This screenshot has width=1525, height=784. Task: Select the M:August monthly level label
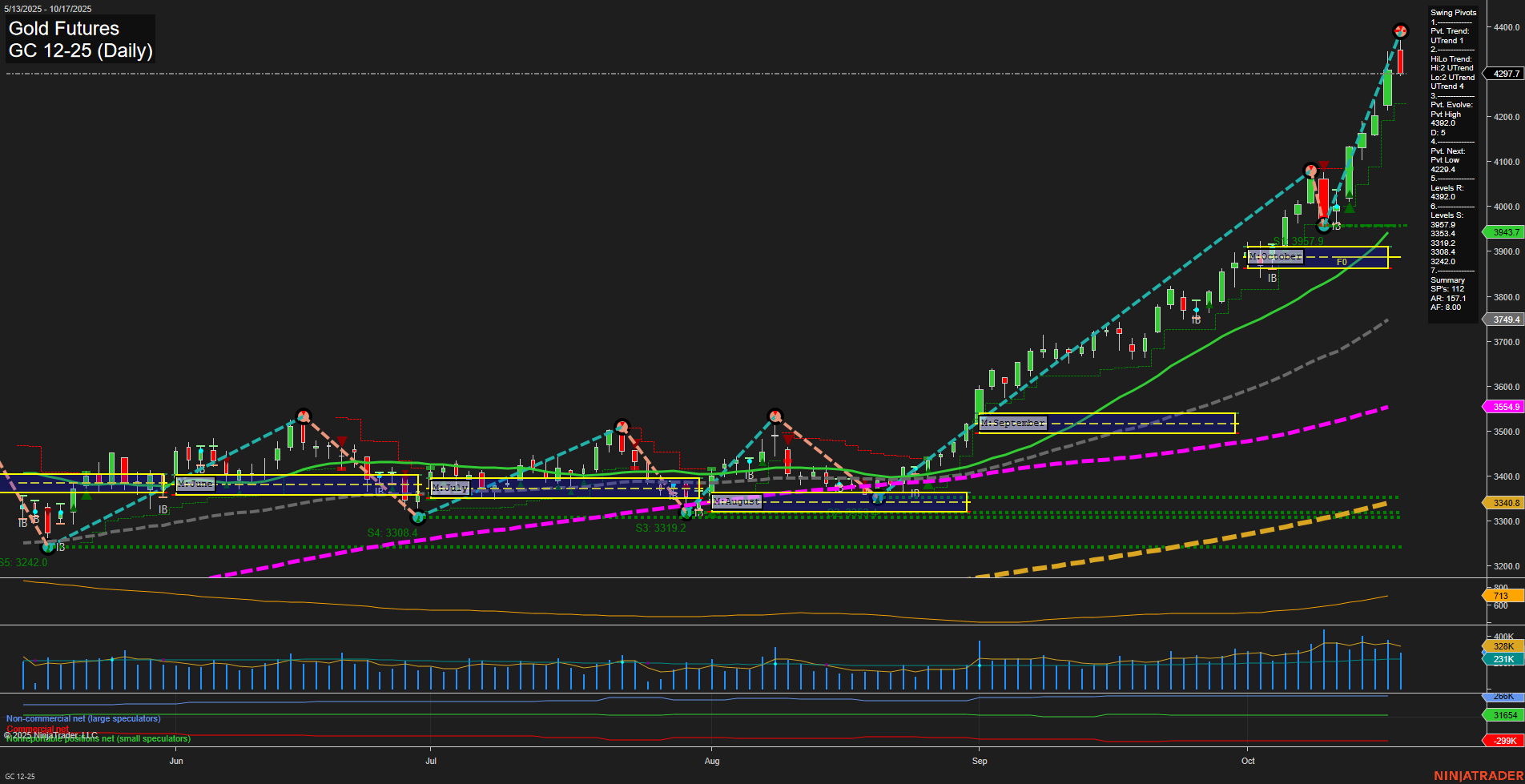(x=736, y=501)
